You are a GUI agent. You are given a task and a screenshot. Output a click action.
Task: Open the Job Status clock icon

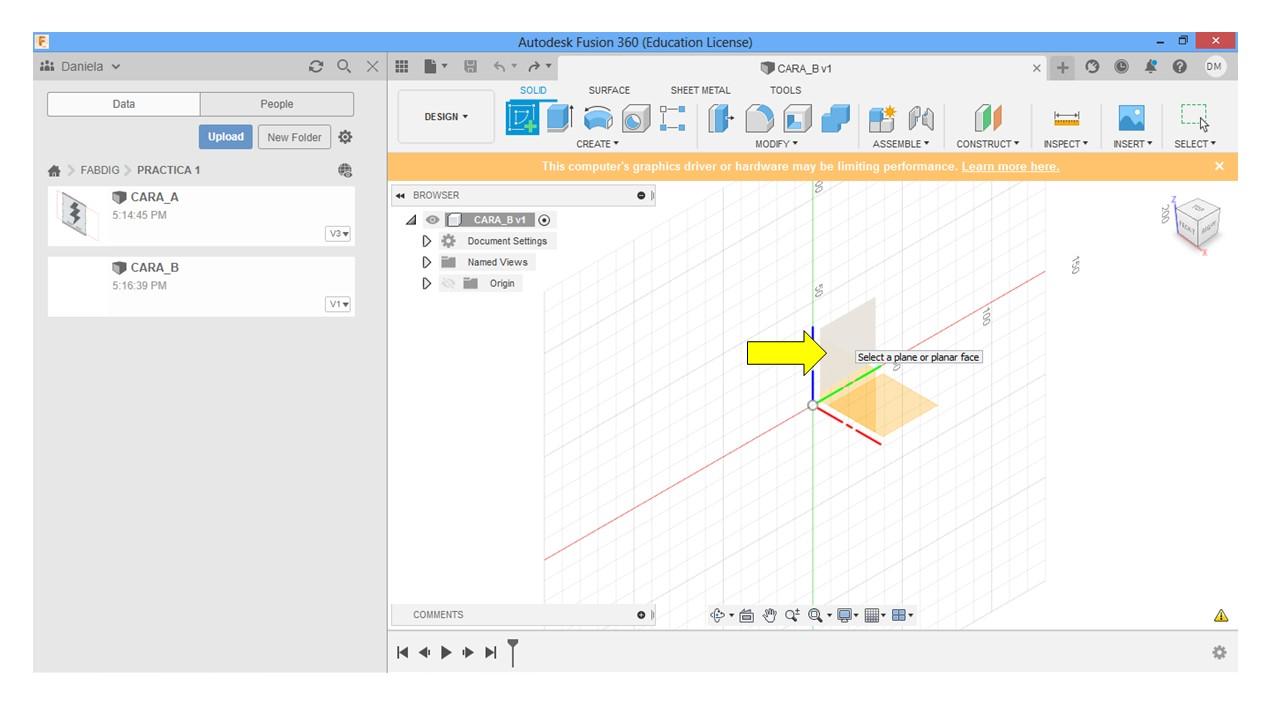1121,67
